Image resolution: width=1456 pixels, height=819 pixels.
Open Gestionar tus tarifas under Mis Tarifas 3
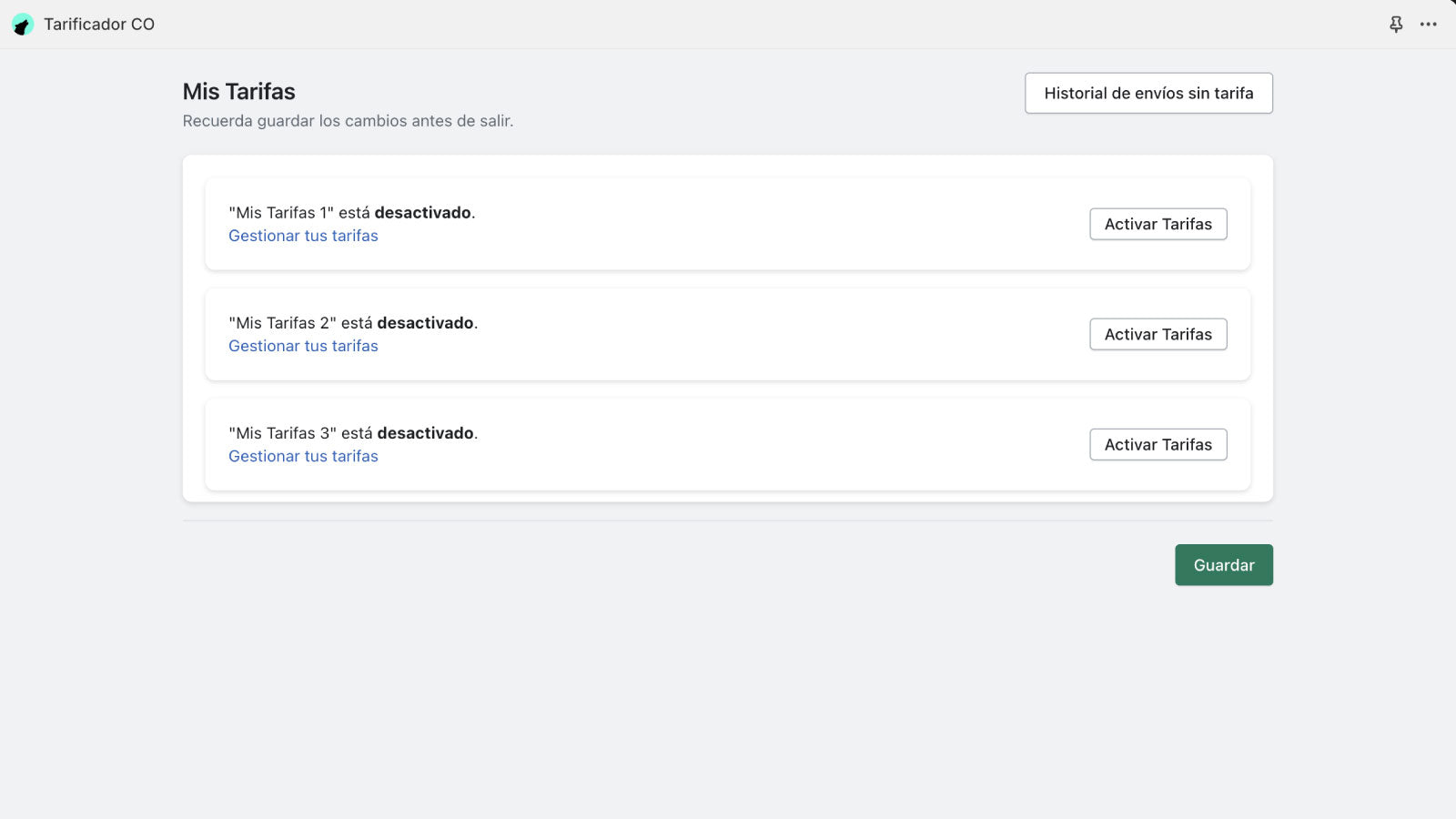pyautogui.click(x=303, y=456)
